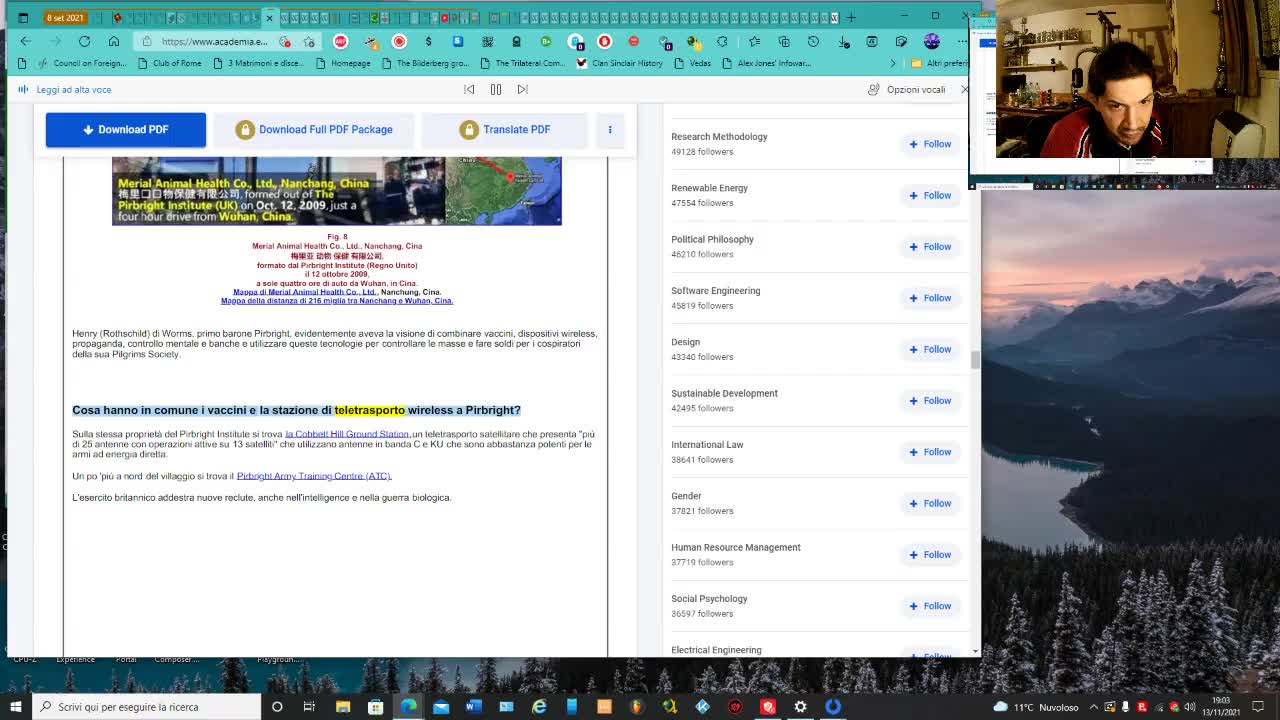Open the browser history icon
The image size is (1280, 720).
tap(813, 41)
